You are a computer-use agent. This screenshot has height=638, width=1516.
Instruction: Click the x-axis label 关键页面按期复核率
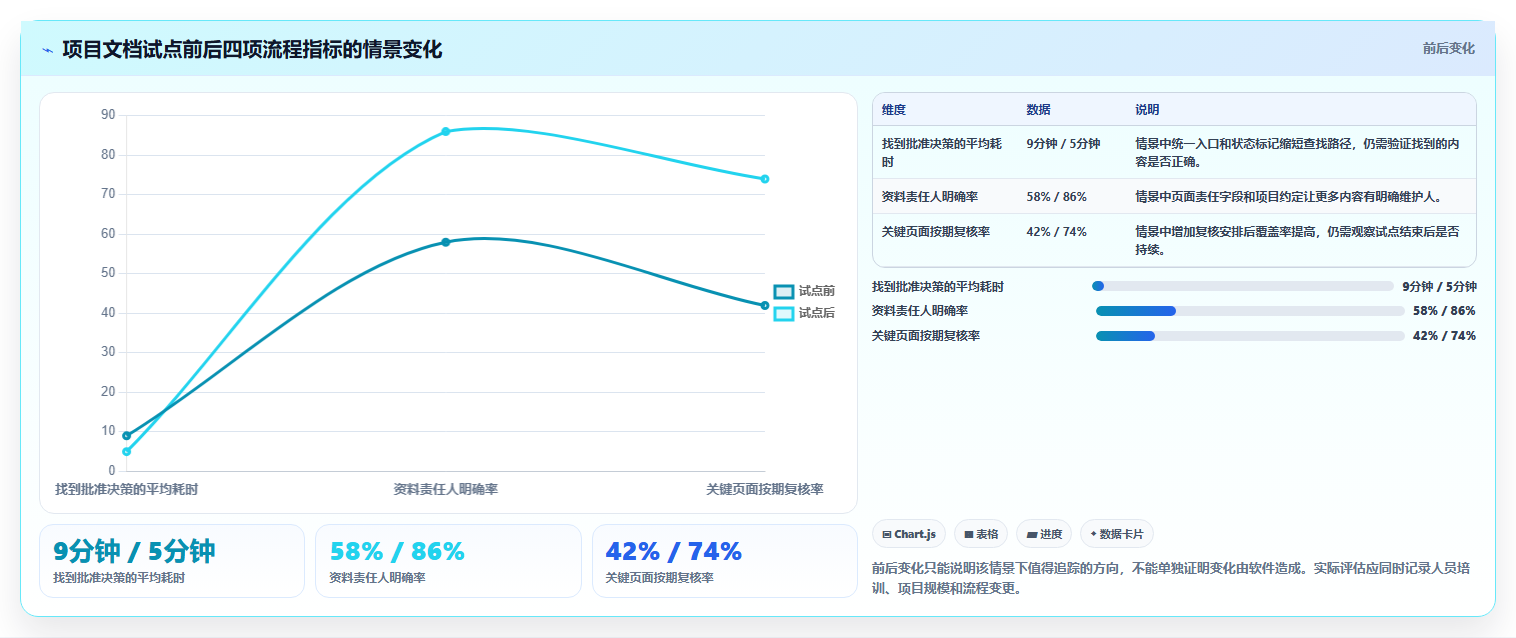pyautogui.click(x=765, y=489)
